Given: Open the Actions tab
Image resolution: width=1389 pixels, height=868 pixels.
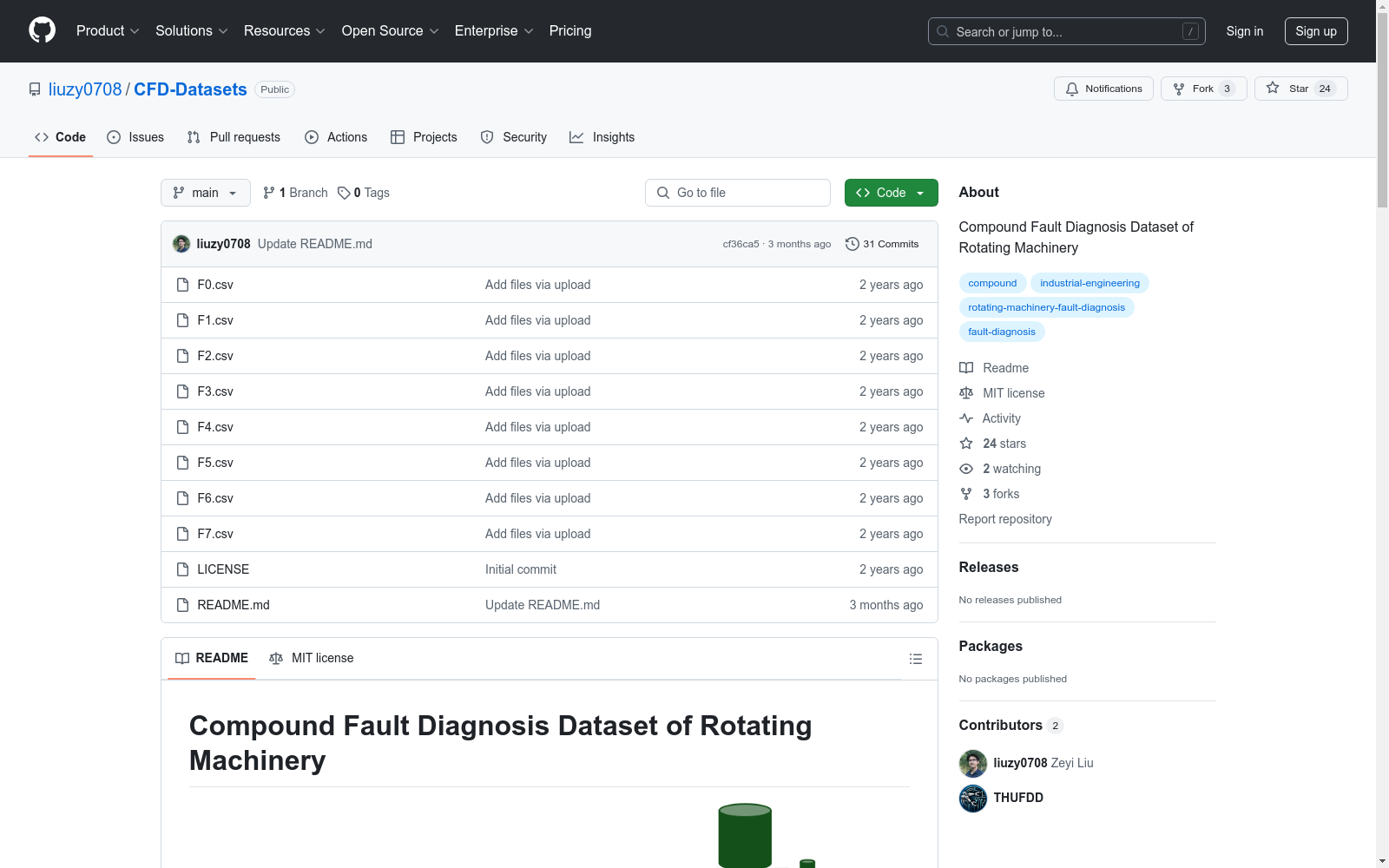Looking at the screenshot, I should pyautogui.click(x=336, y=137).
